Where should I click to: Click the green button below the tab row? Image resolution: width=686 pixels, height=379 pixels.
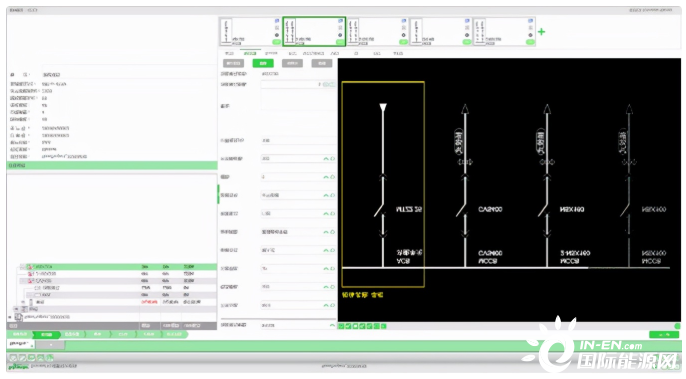pos(263,63)
